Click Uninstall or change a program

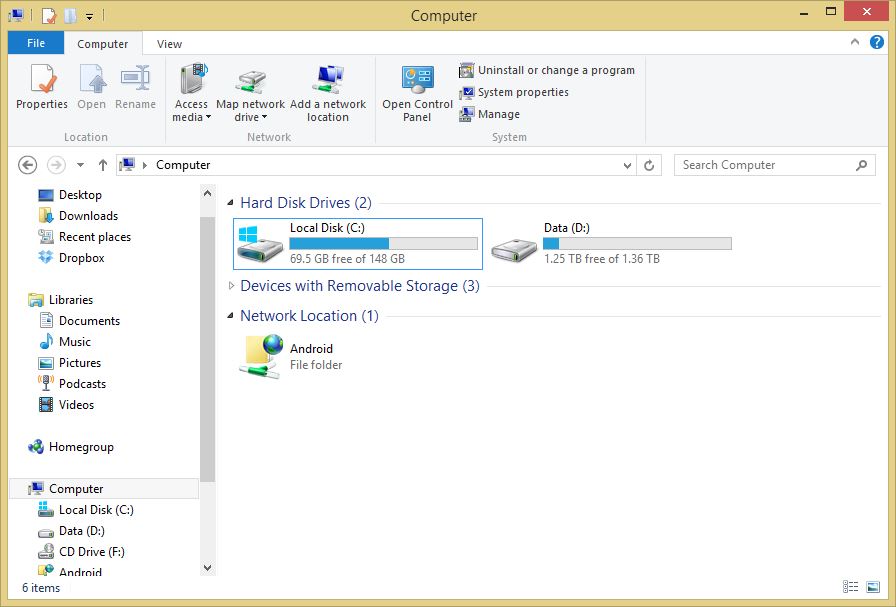547,70
